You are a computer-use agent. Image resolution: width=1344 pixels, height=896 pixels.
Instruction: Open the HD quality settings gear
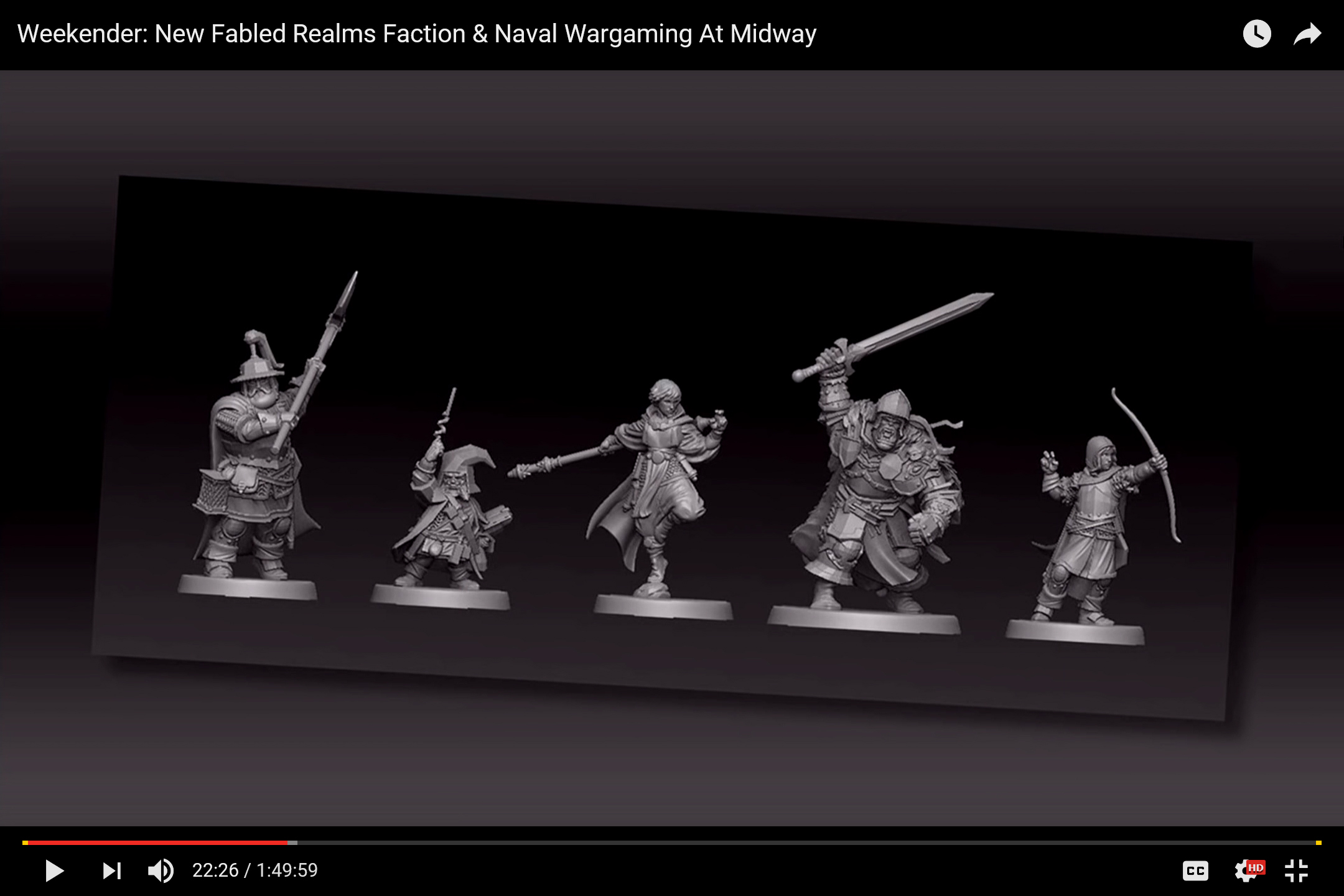click(x=1248, y=870)
